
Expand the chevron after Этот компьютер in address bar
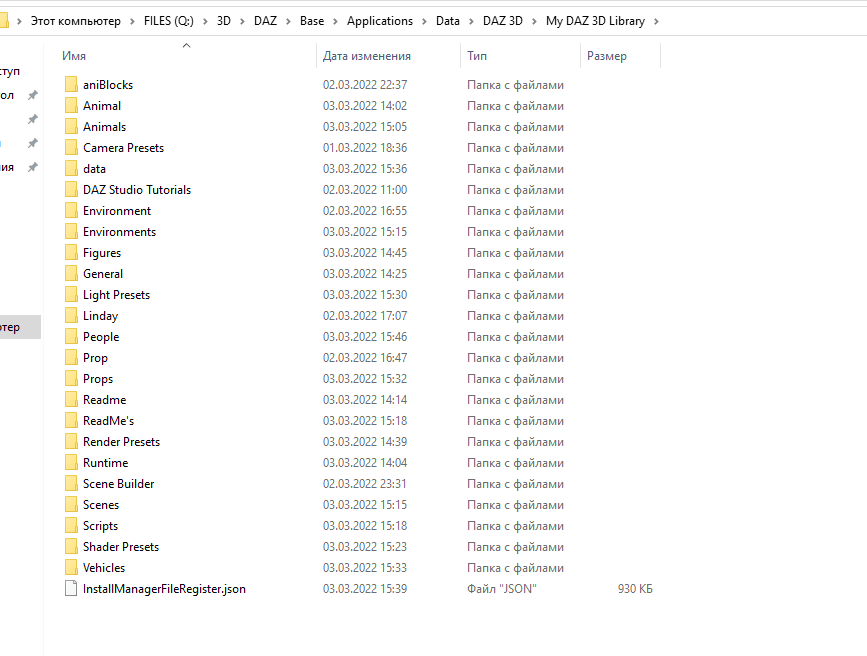[132, 22]
